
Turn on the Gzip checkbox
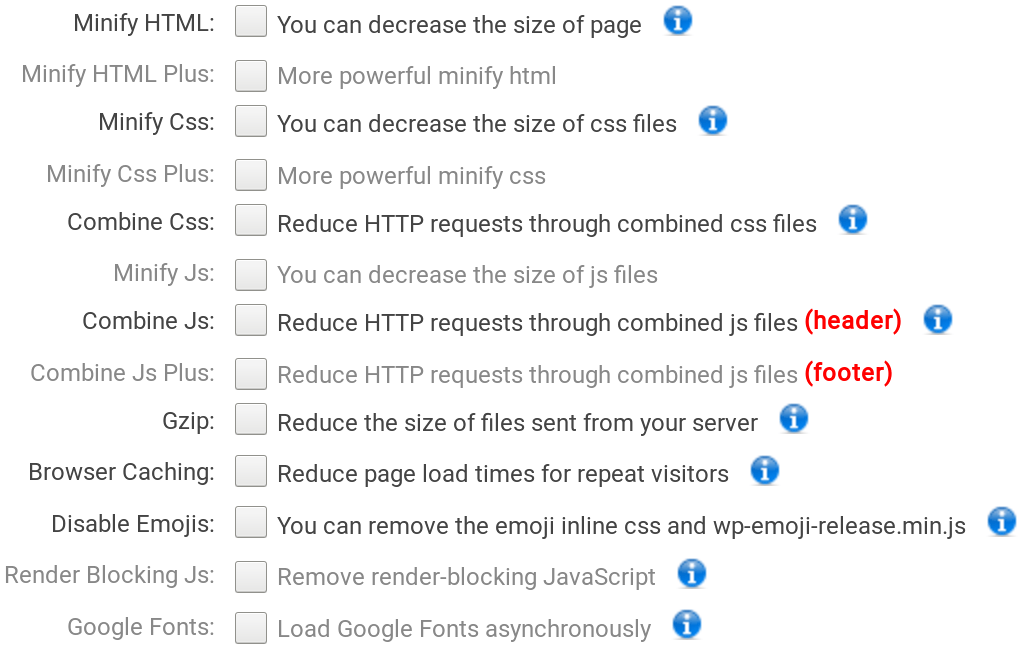coord(251,419)
